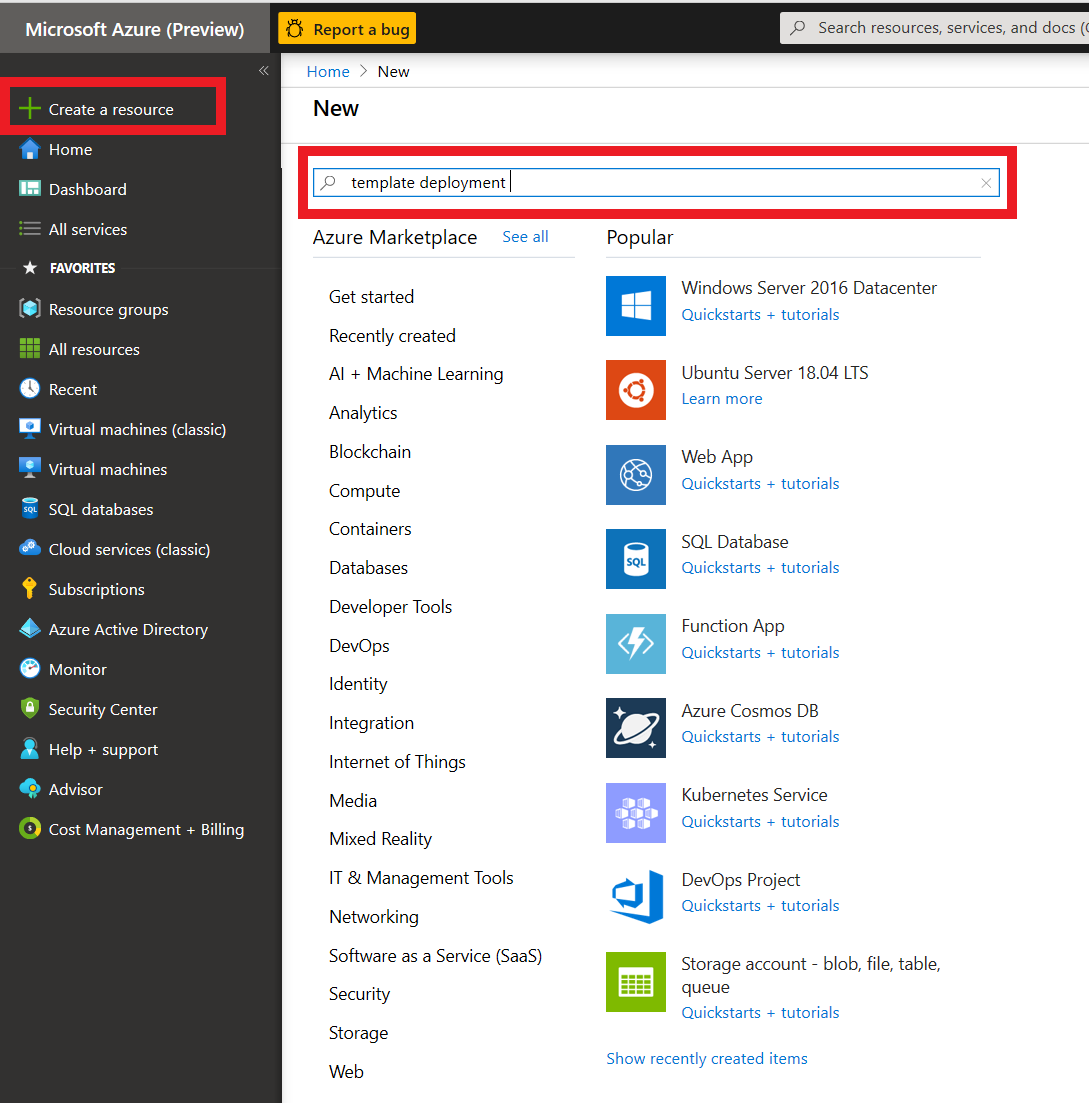This screenshot has height=1103, width=1089.
Task: Focus the top search resources field
Action: (x=940, y=28)
